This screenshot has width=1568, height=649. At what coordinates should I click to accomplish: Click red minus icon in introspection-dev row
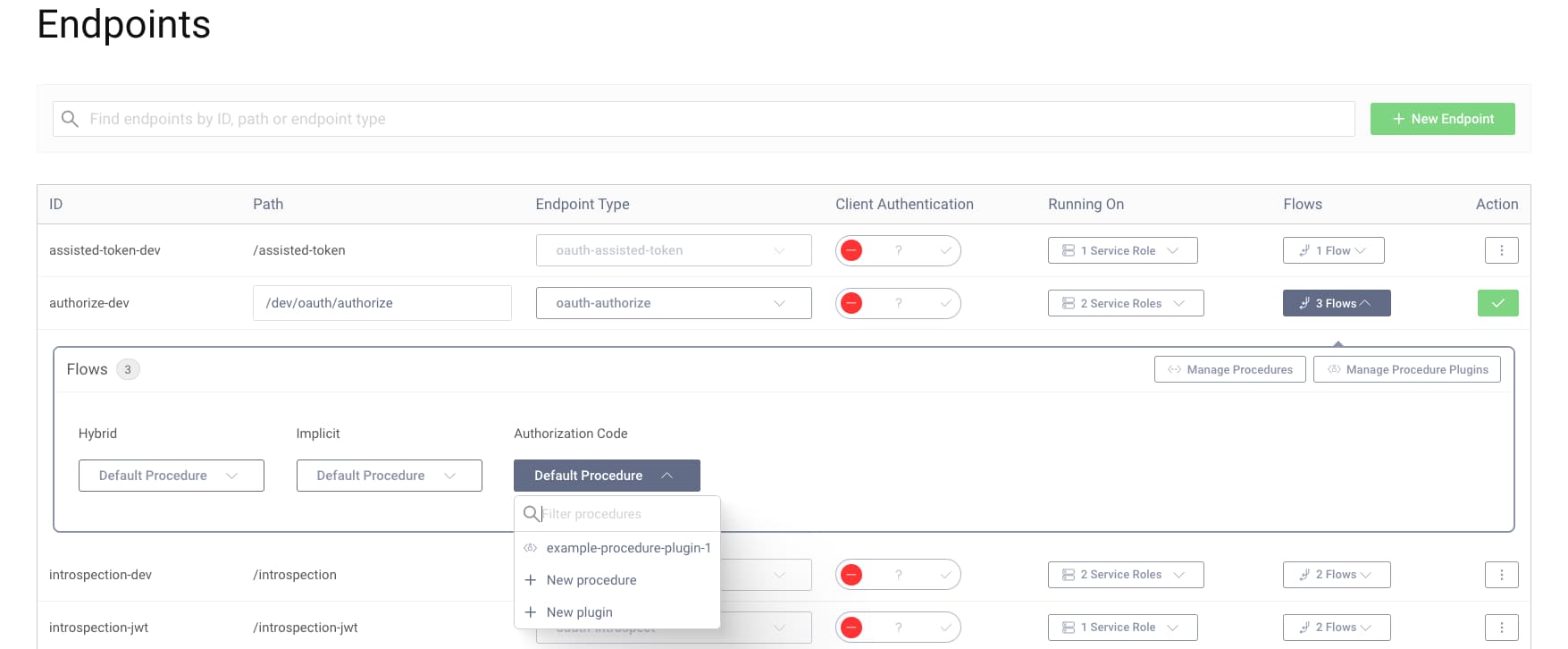click(851, 574)
